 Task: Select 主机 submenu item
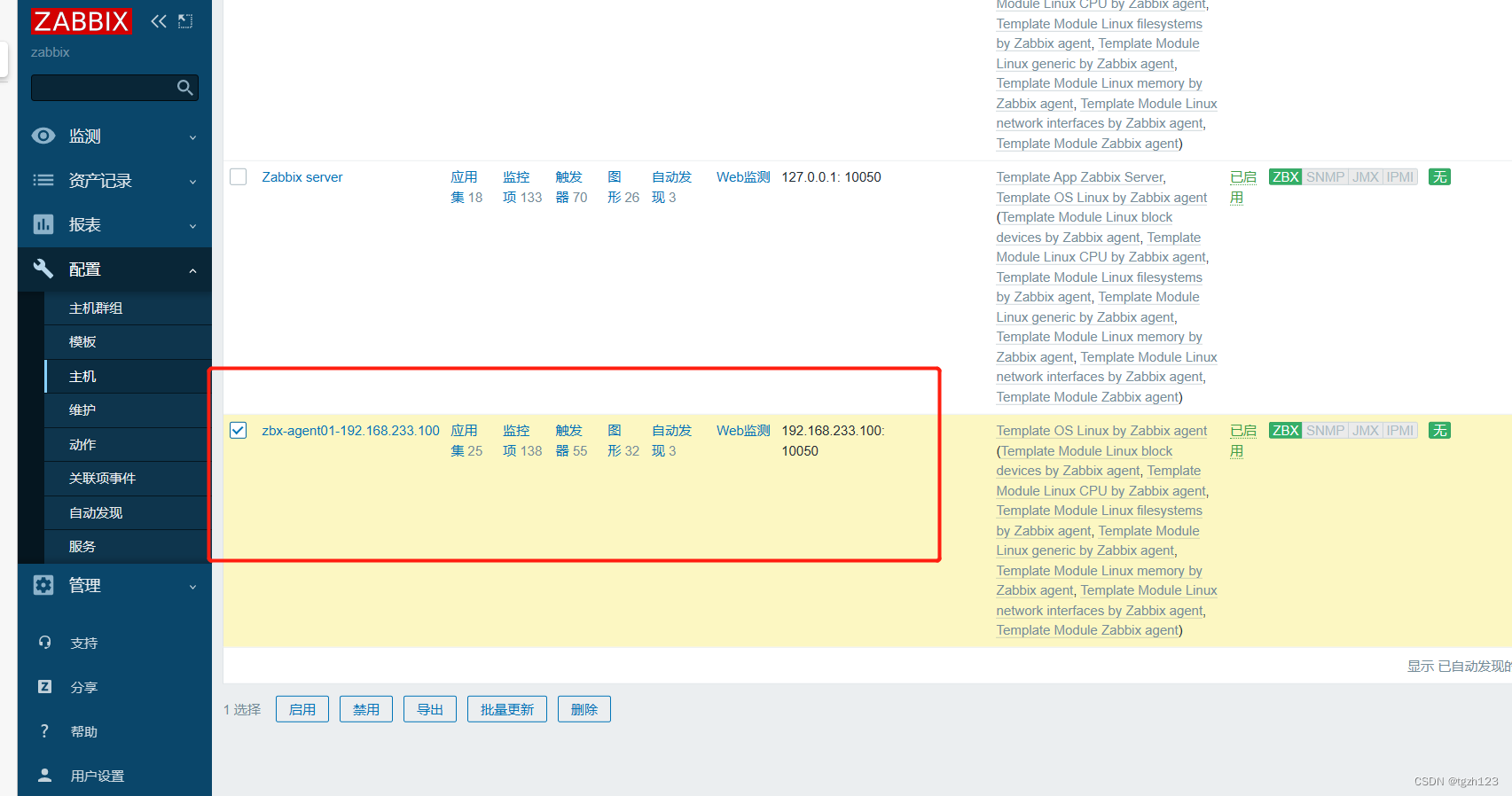click(x=129, y=377)
